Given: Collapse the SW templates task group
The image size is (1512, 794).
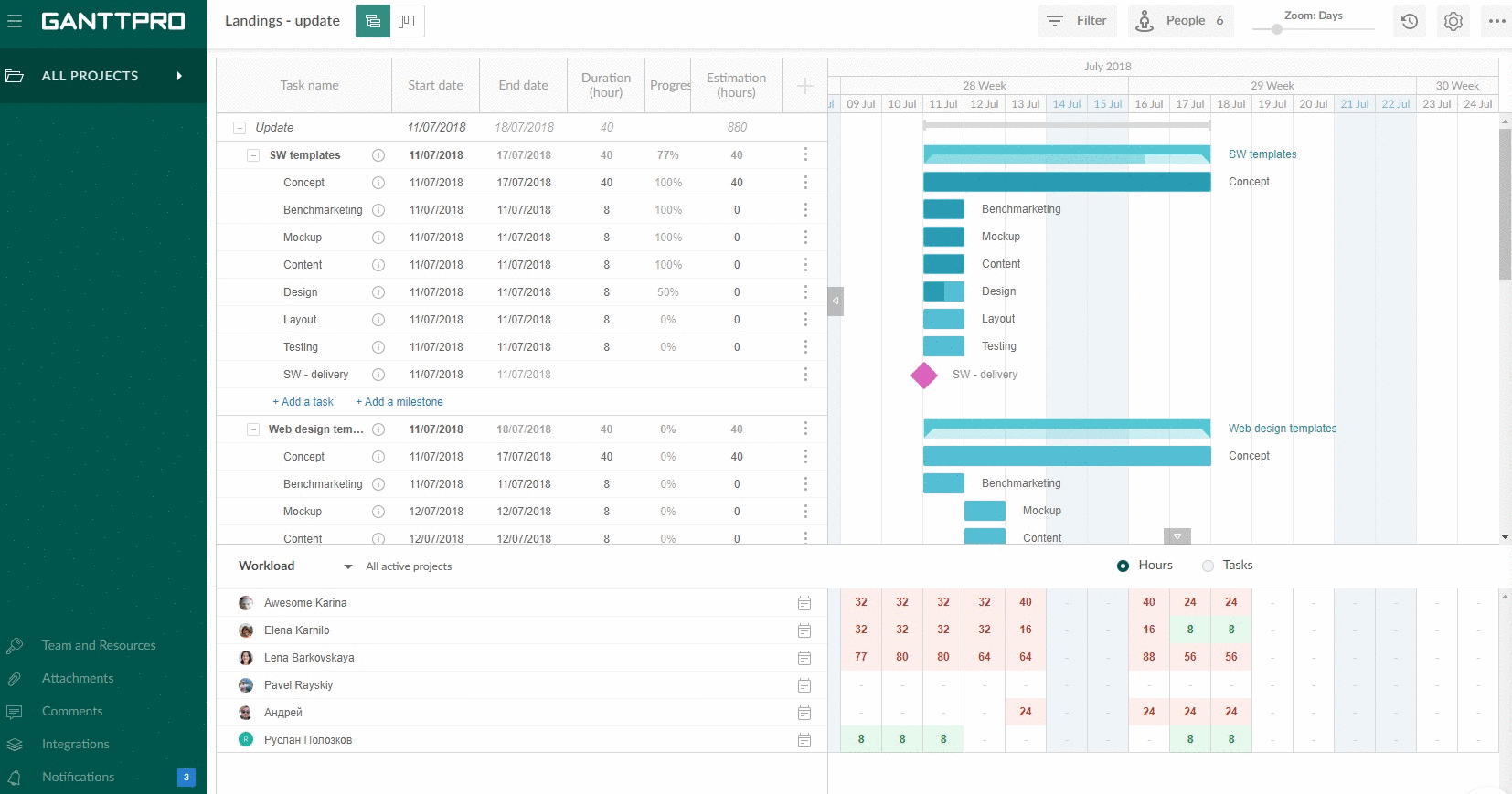Looking at the screenshot, I should coord(253,155).
